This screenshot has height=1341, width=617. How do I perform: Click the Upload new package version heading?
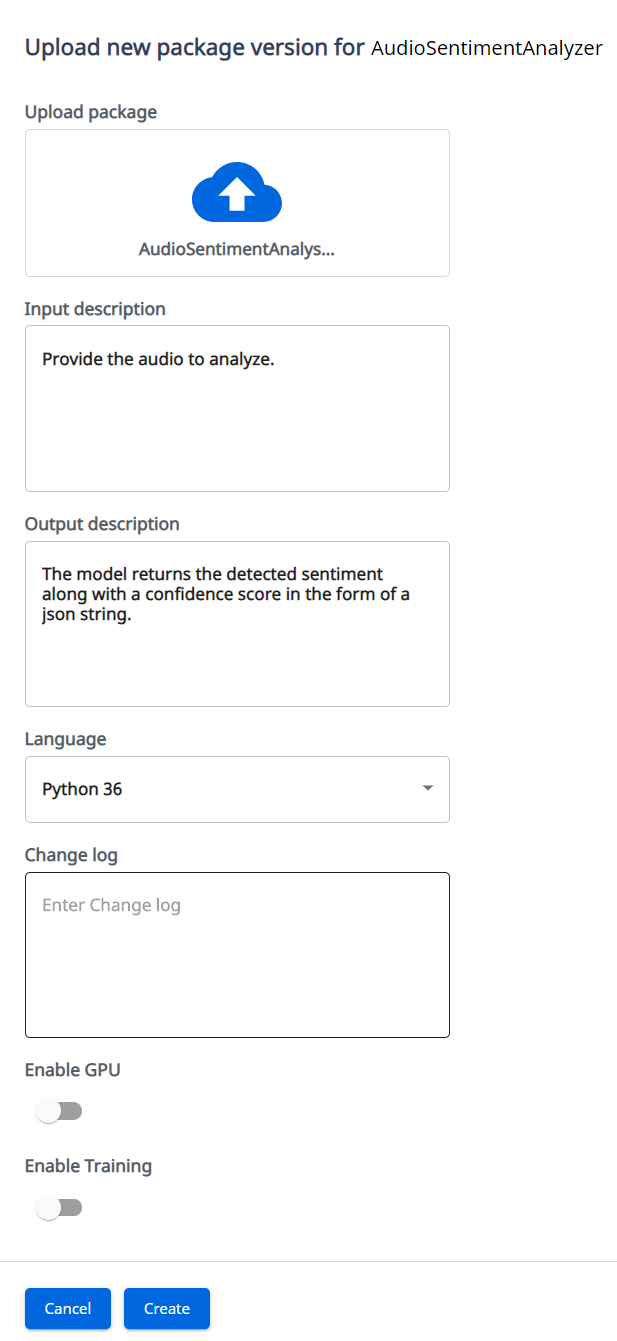(x=194, y=47)
